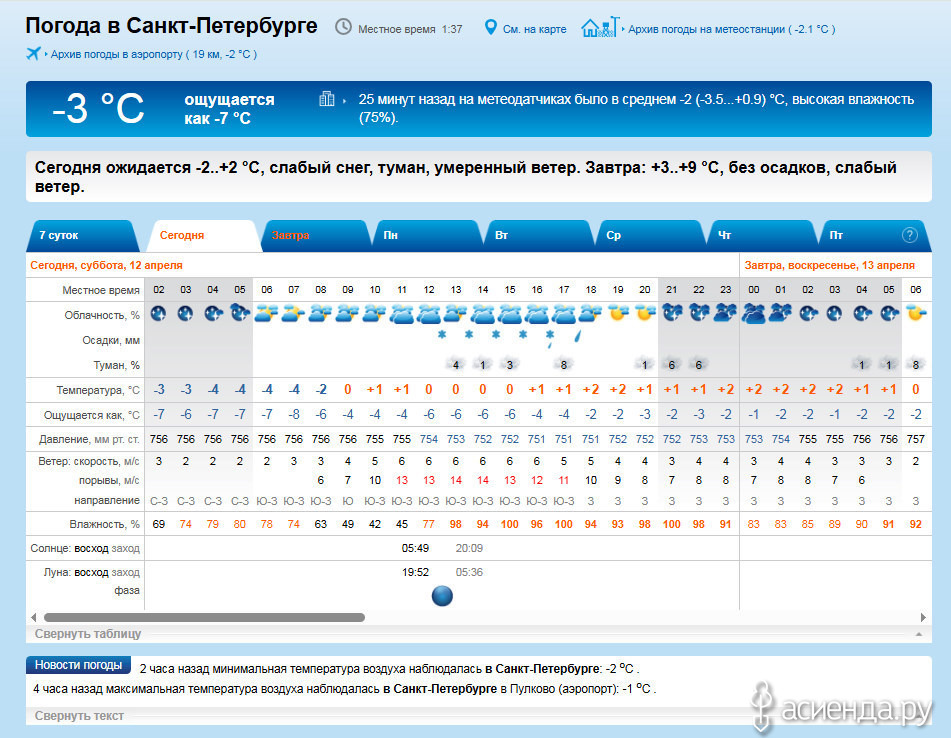Screen dimensions: 951x738
Task: Click the moonrise time 19:52
Action: [x=415, y=572]
